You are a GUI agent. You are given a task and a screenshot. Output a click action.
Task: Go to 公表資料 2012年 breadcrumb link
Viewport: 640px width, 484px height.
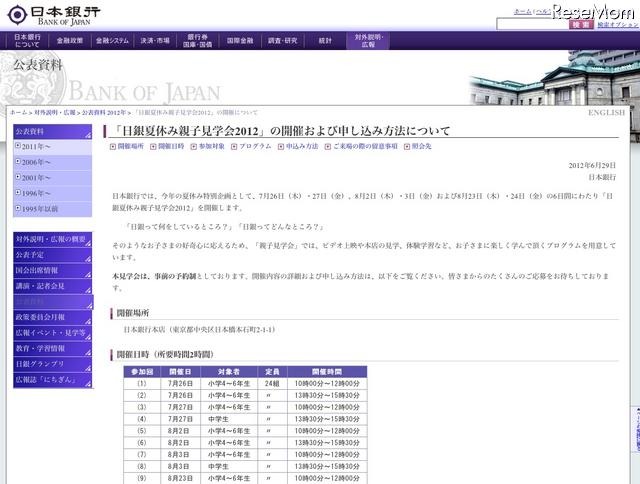pyautogui.click(x=104, y=112)
